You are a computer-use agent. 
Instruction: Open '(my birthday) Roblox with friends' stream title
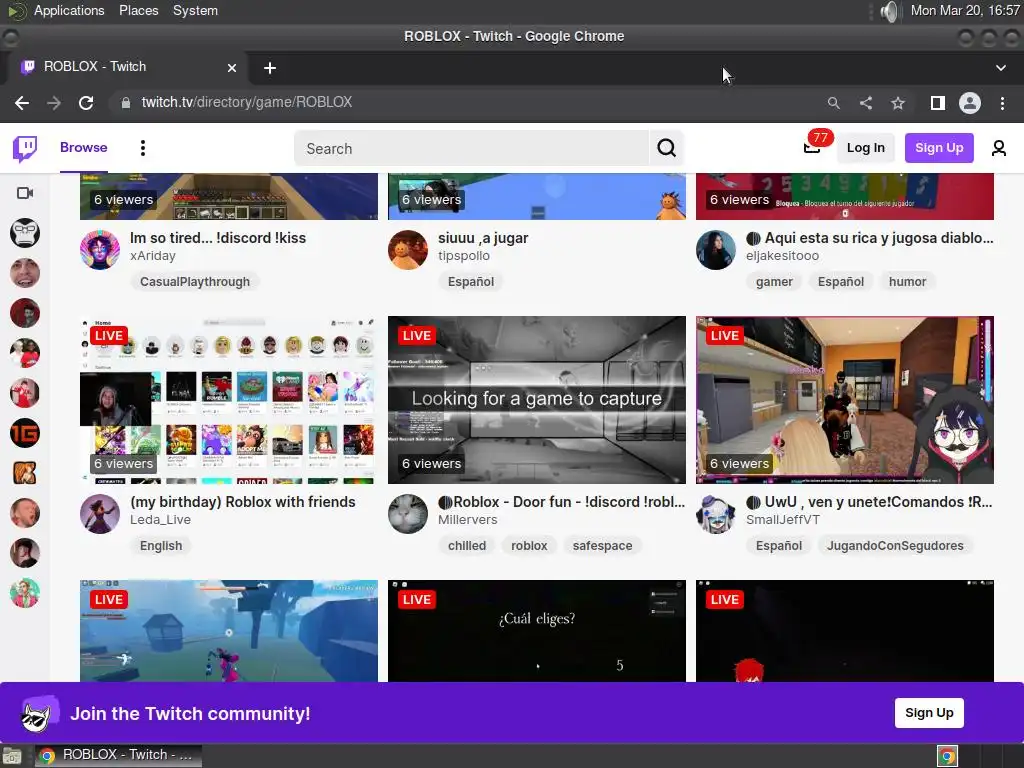click(243, 502)
